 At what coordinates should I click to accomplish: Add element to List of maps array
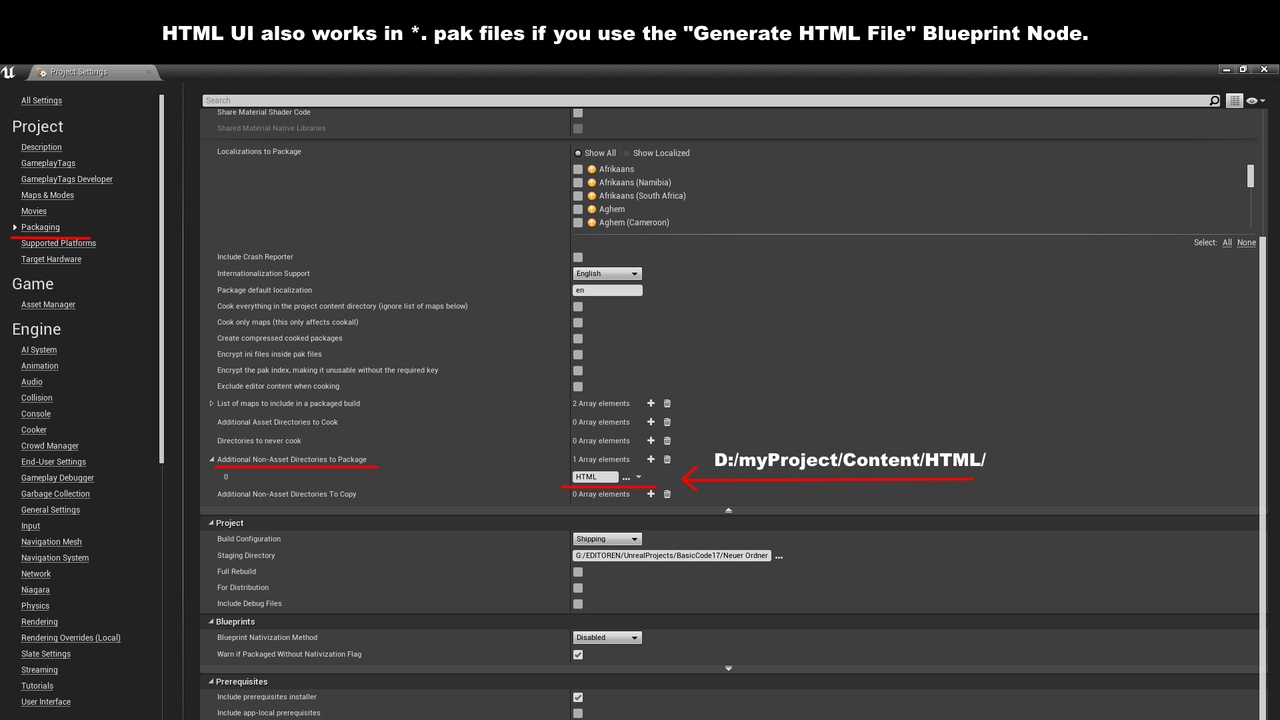point(651,404)
